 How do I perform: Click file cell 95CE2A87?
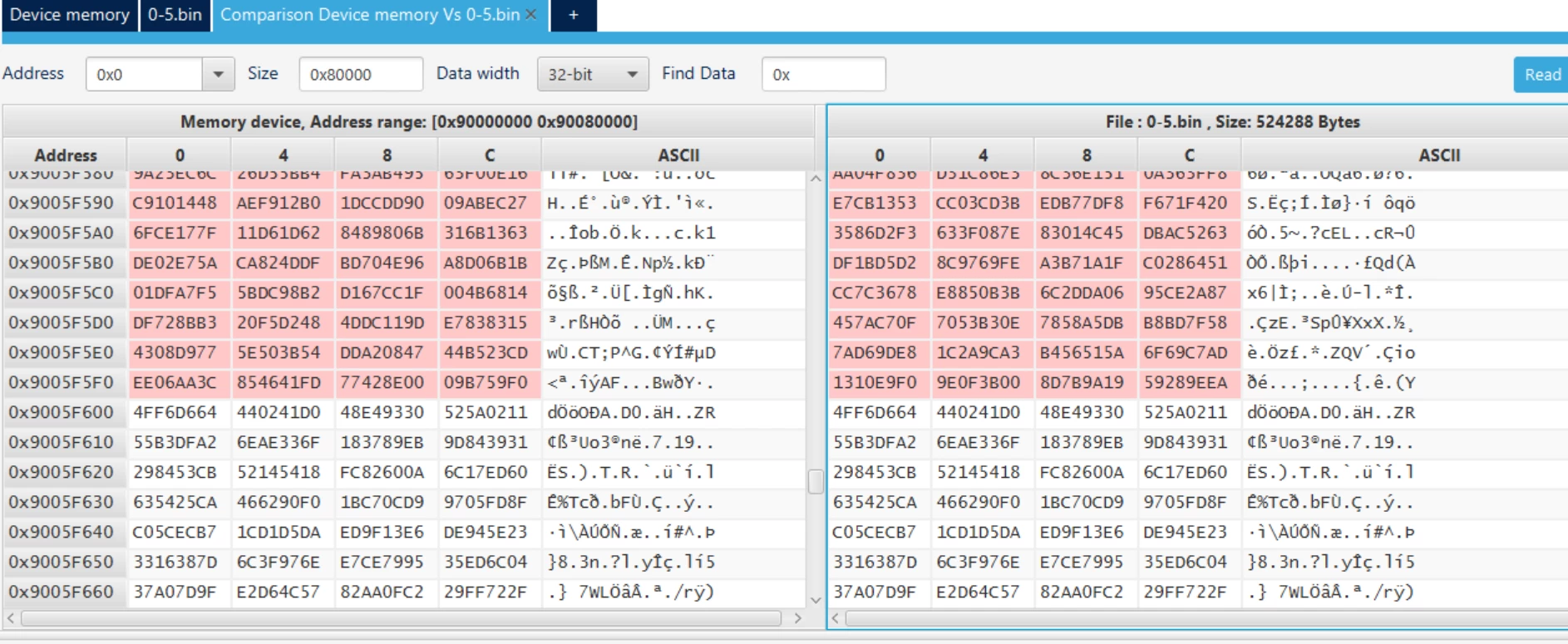[1189, 293]
